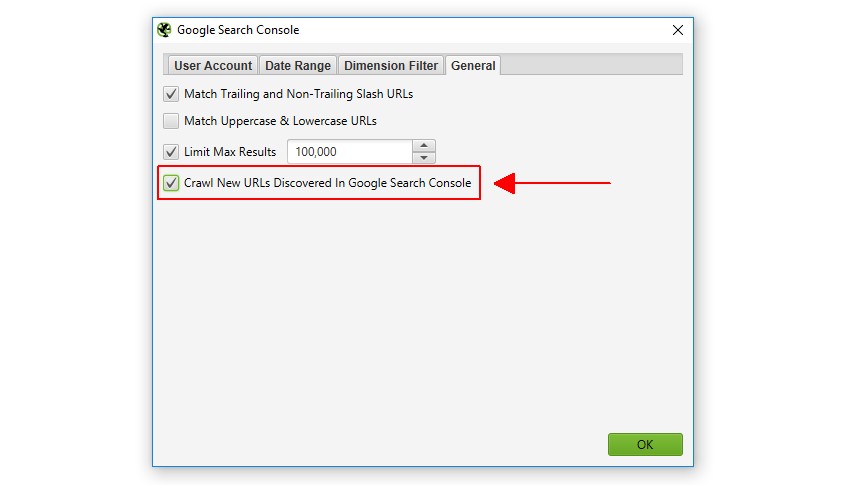Decrease max results with the down arrow
This screenshot has height=485, width=850.
click(424, 158)
